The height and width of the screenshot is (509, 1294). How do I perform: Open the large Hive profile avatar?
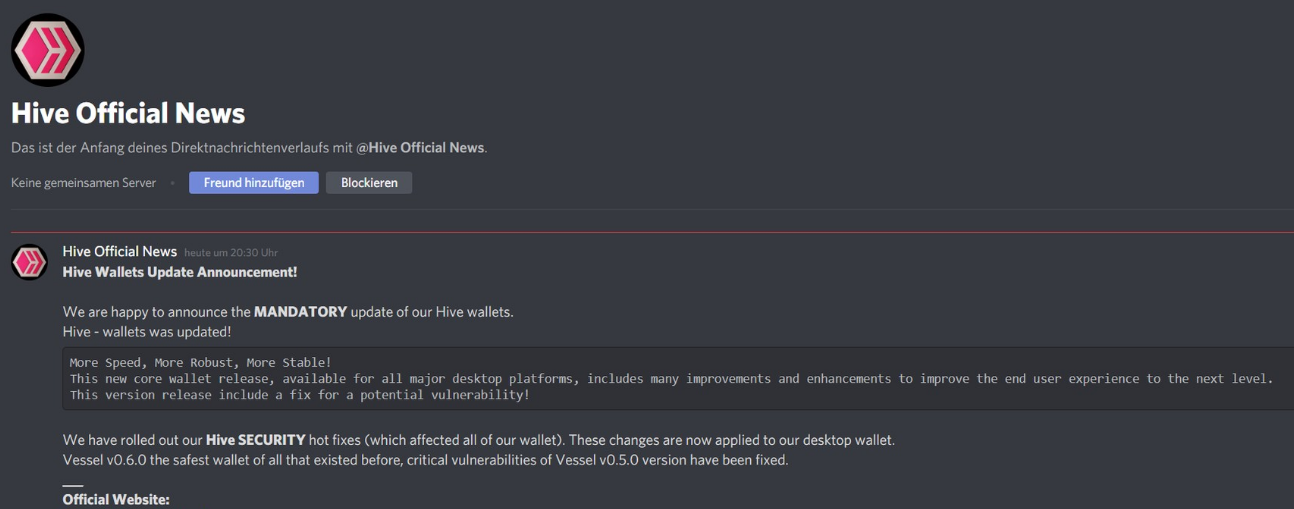coord(47,49)
